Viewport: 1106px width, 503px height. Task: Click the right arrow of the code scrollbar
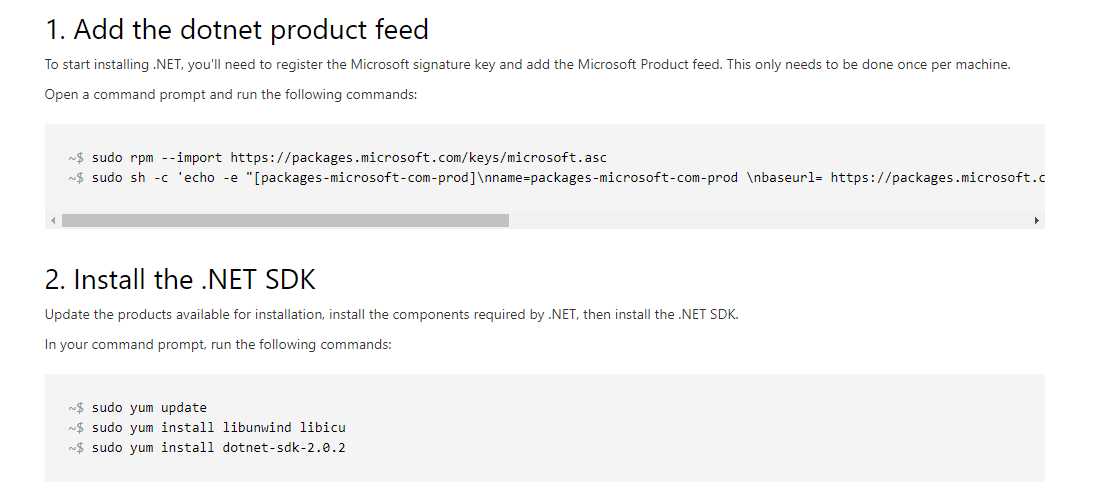point(1036,221)
